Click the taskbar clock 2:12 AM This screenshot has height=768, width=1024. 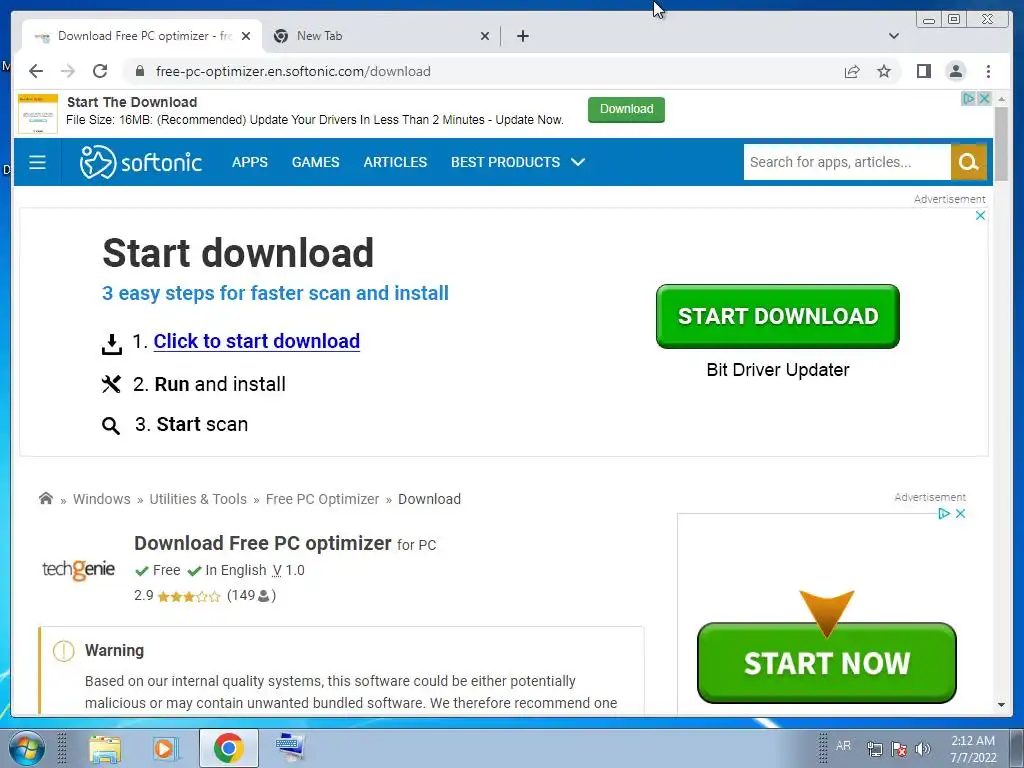click(x=972, y=741)
